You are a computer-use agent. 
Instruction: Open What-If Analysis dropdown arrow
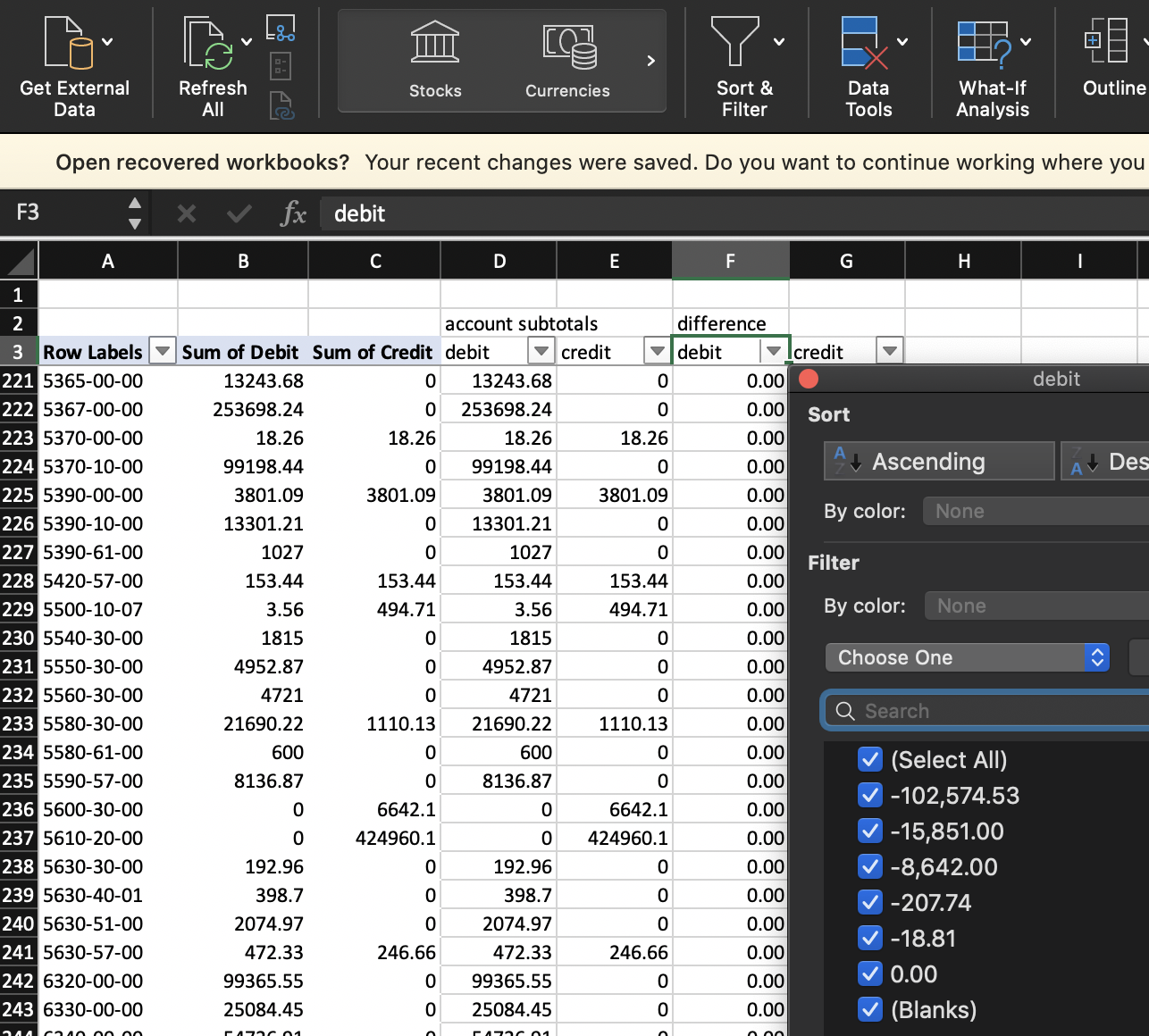[1026, 41]
